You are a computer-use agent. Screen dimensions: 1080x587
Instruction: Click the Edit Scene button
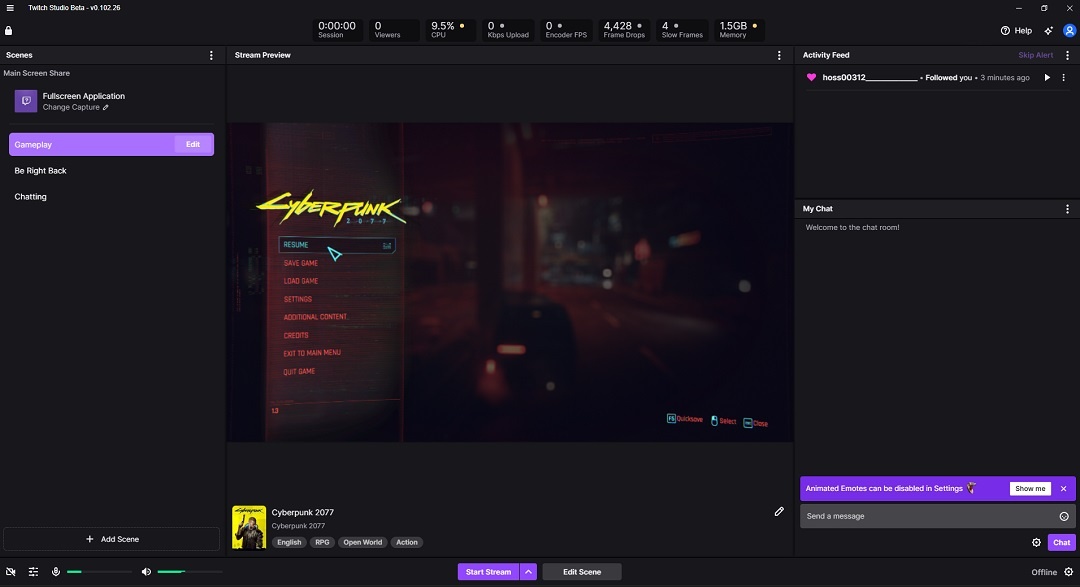coord(582,572)
